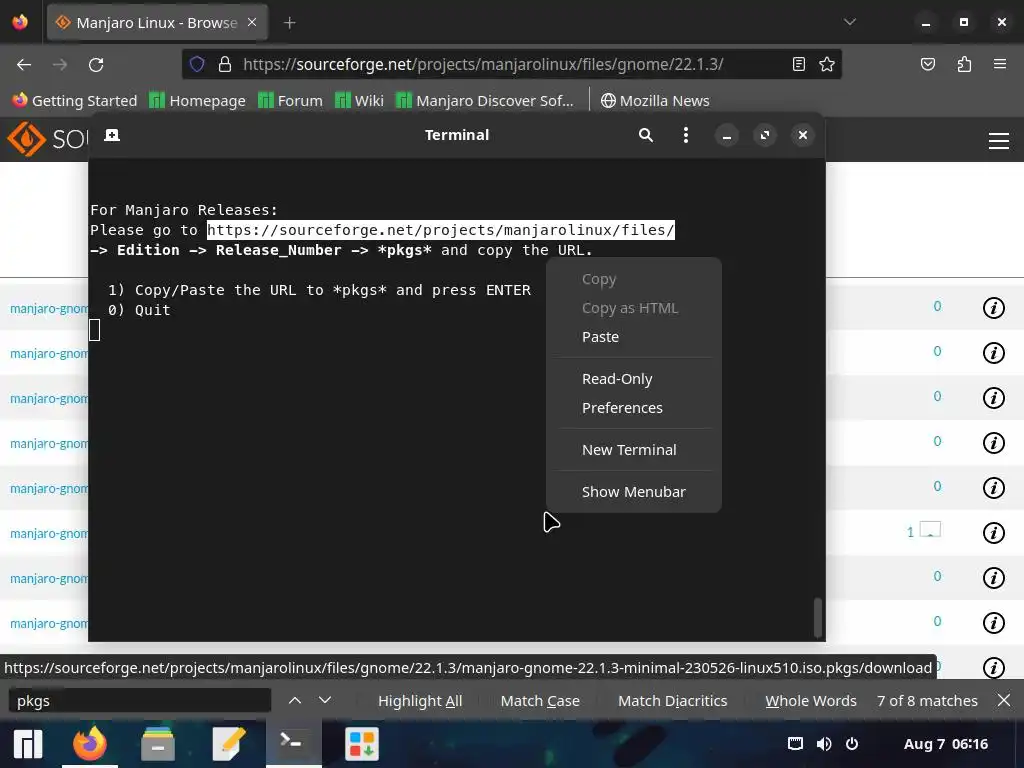
Task: Open the Forum bookmark
Action: 291,101
